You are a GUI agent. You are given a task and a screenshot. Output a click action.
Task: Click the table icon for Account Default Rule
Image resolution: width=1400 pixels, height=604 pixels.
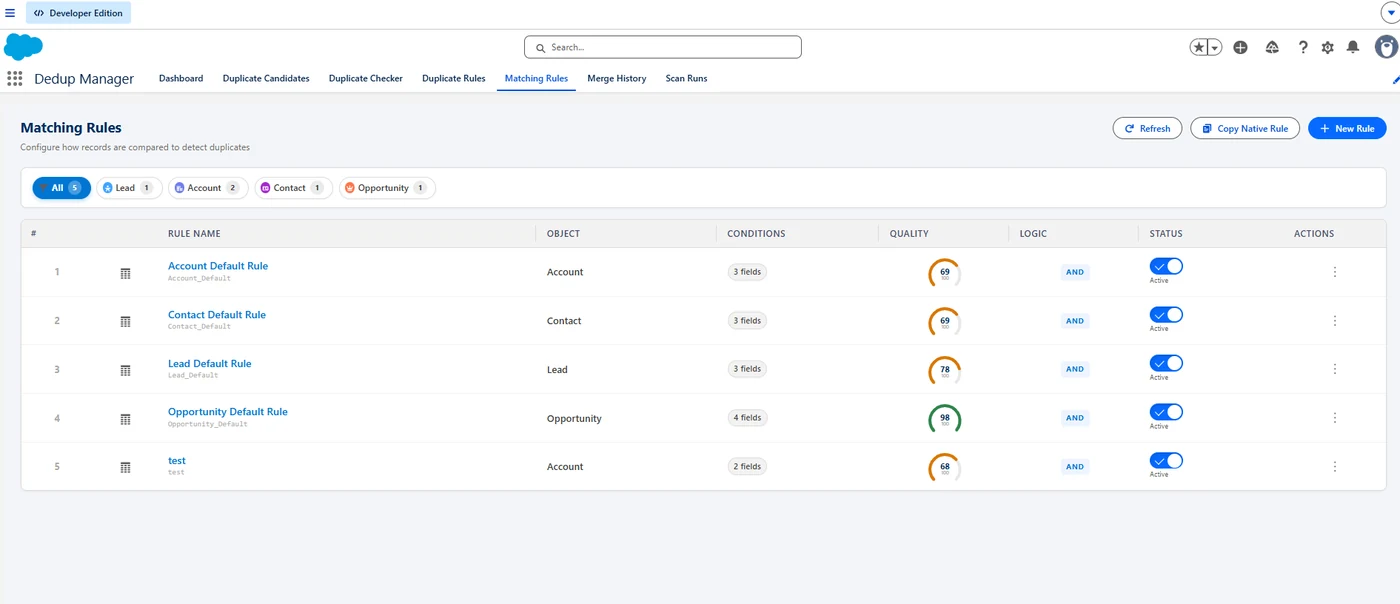[x=125, y=273]
